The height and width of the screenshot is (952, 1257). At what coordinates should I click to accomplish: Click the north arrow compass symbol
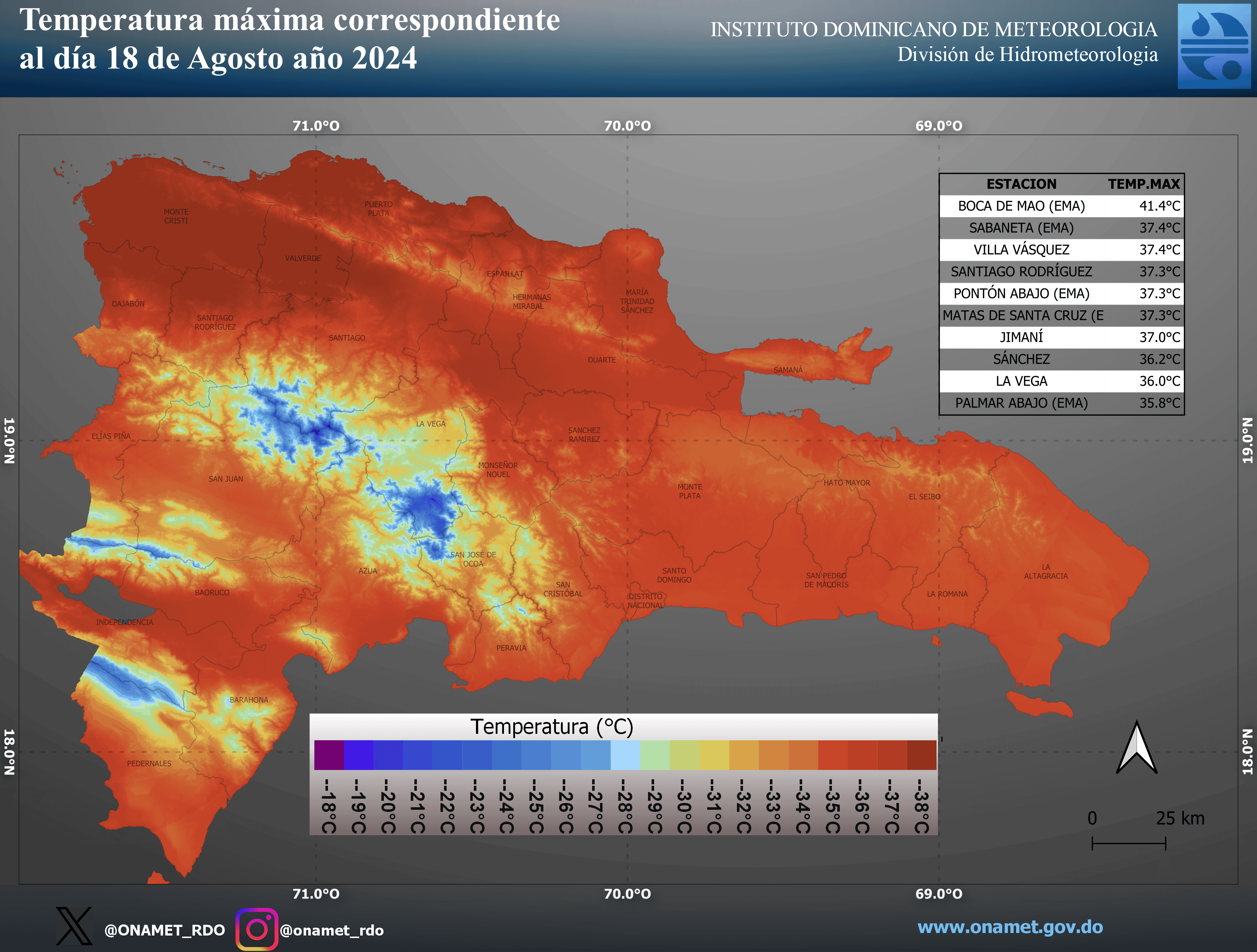pyautogui.click(x=1136, y=747)
